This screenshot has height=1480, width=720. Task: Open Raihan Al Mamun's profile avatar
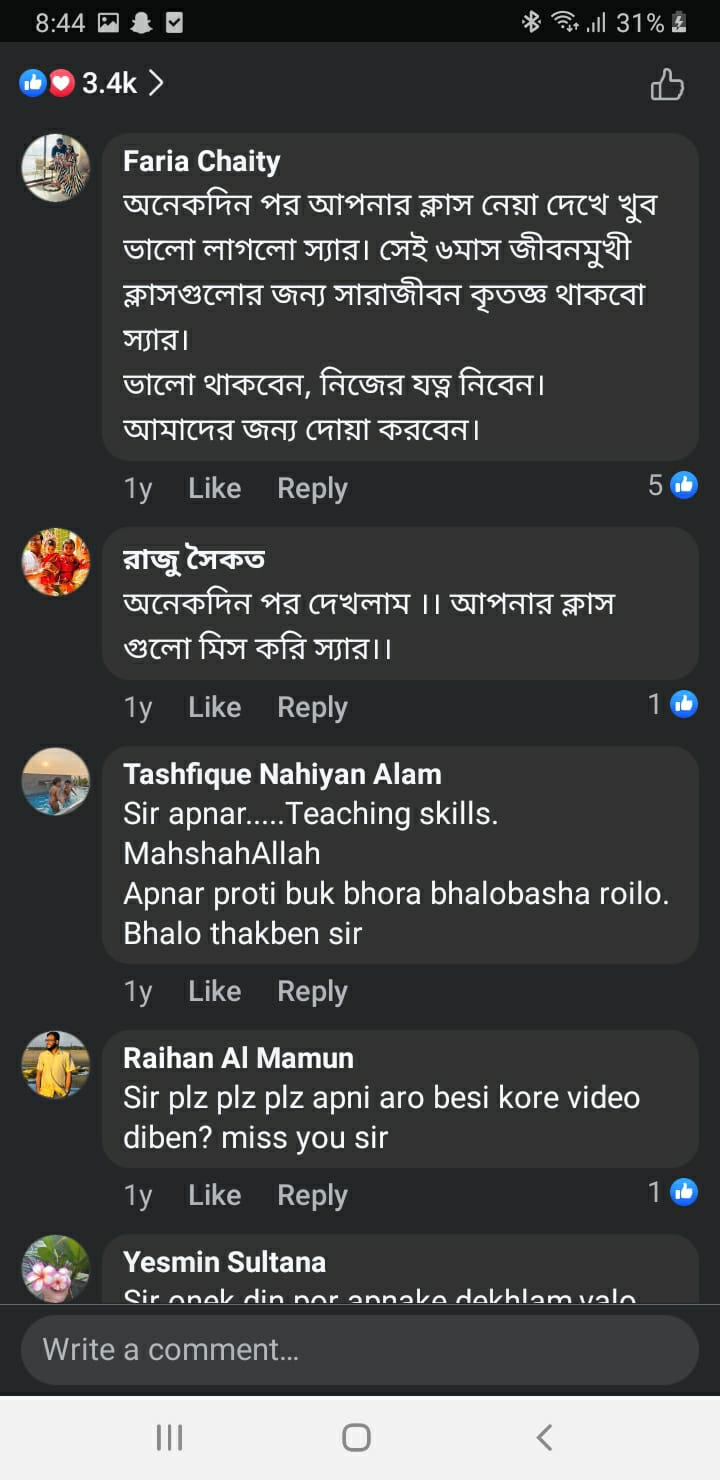pos(56,1065)
